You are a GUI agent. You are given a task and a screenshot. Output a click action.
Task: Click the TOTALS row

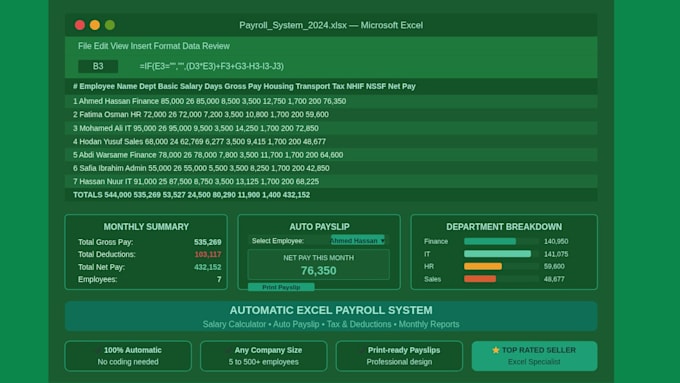331,195
